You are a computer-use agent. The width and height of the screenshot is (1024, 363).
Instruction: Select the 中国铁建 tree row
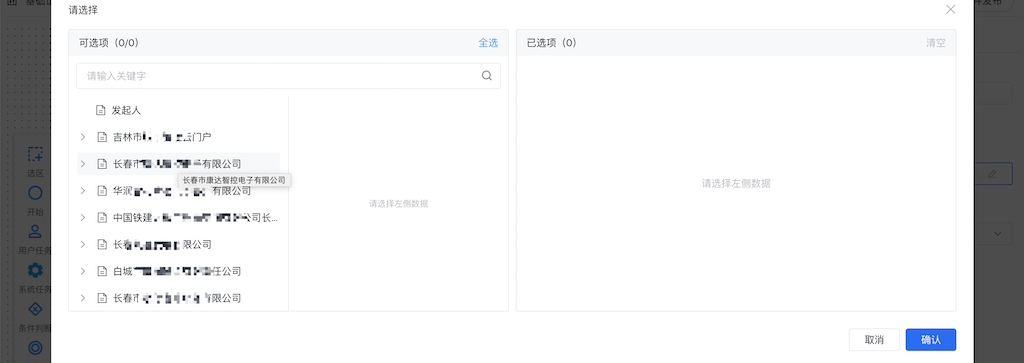coord(178,217)
